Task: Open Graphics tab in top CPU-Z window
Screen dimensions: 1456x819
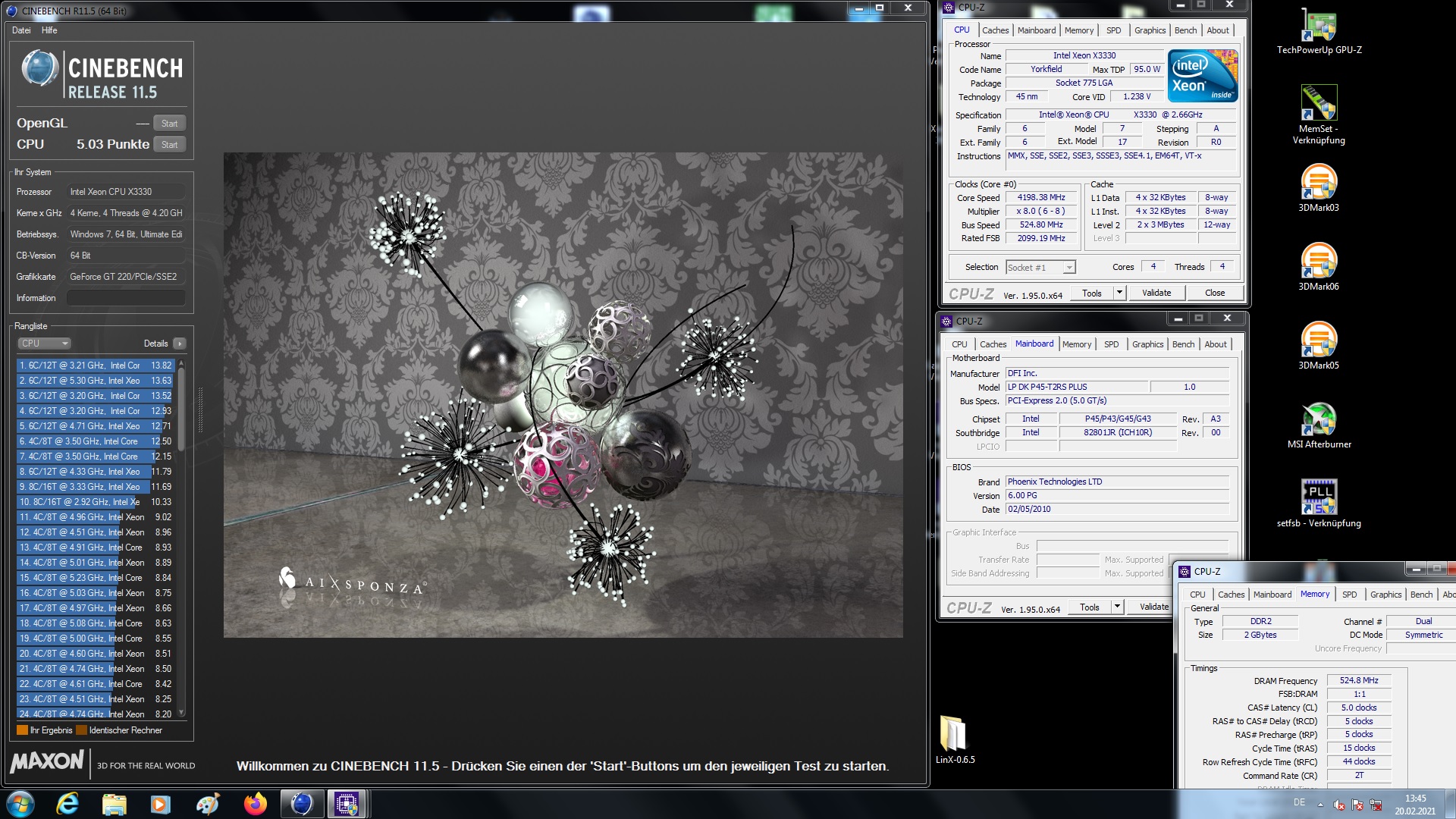Action: pyautogui.click(x=1150, y=30)
